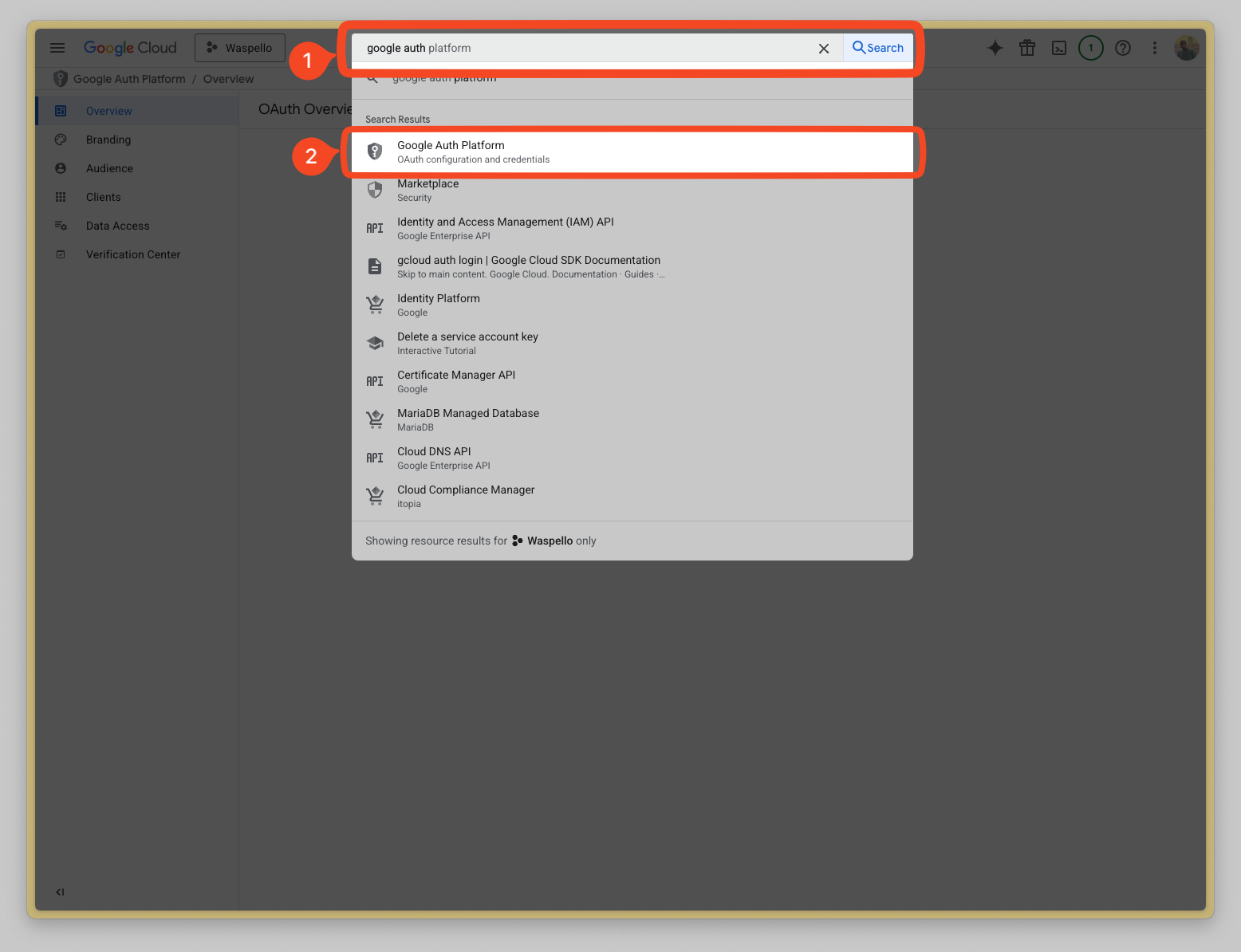Image resolution: width=1241 pixels, height=952 pixels.
Task: Open your account profile avatar
Action: [1187, 48]
